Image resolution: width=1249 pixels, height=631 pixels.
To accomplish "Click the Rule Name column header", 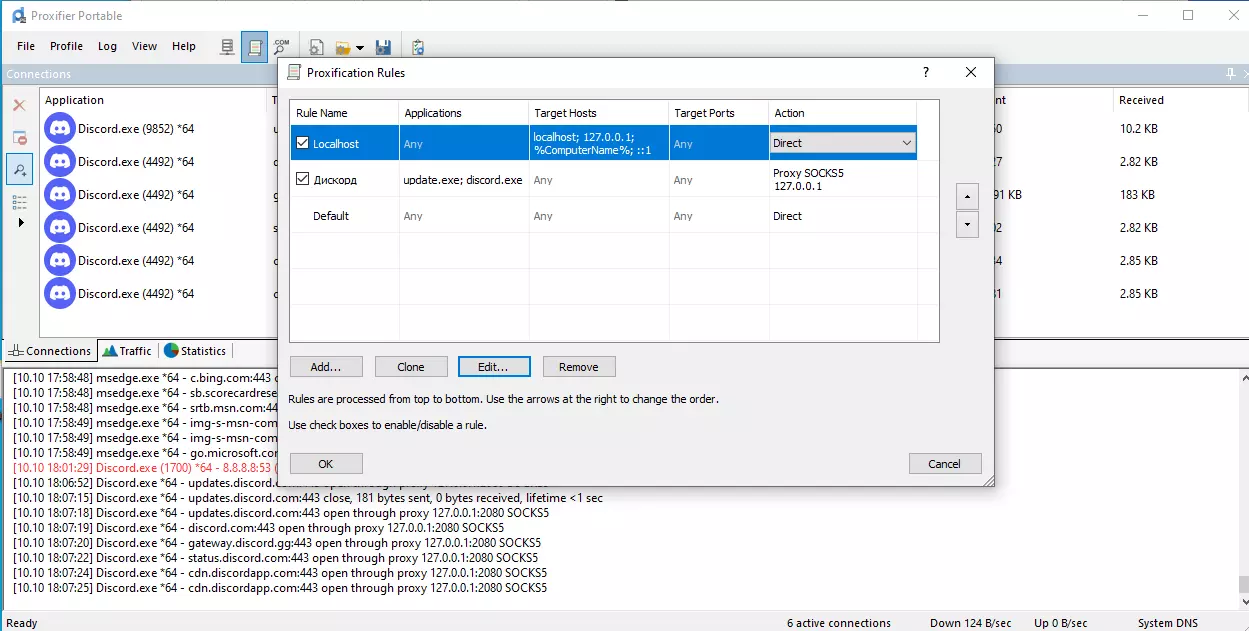I will [344, 113].
